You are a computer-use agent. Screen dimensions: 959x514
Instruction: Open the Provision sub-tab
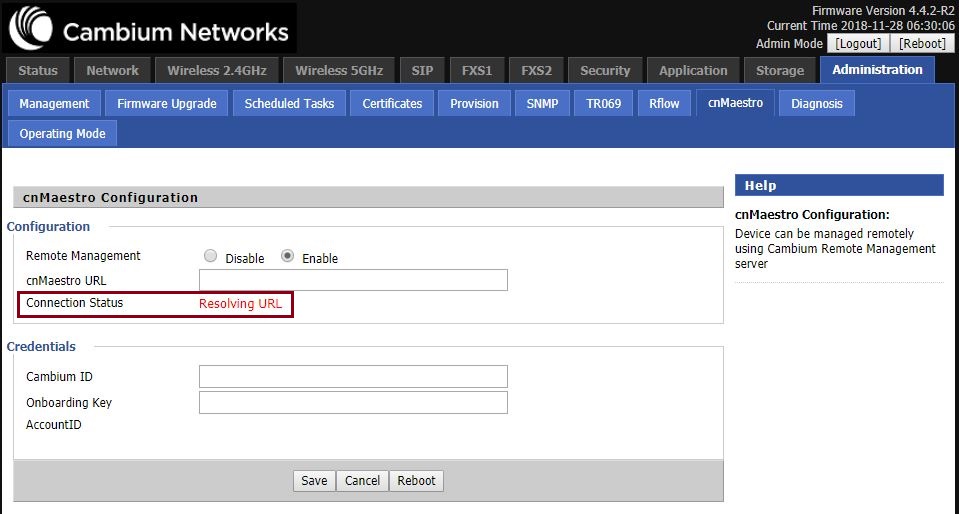click(x=474, y=103)
